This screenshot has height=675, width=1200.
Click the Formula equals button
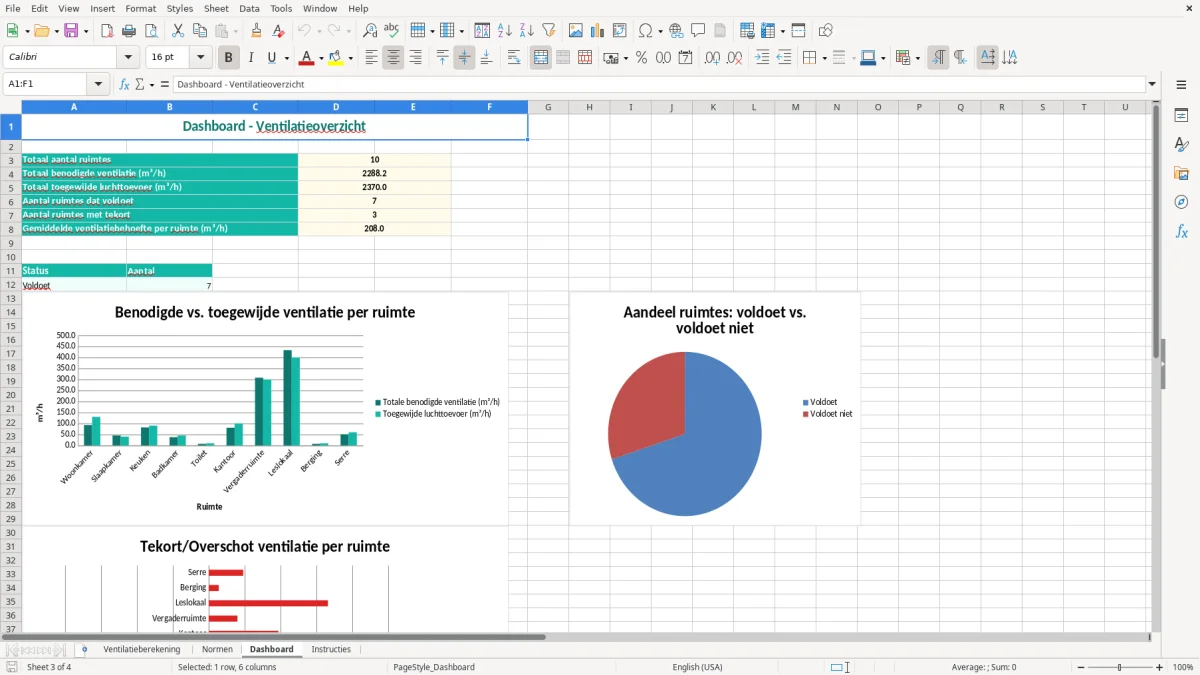tap(165, 85)
